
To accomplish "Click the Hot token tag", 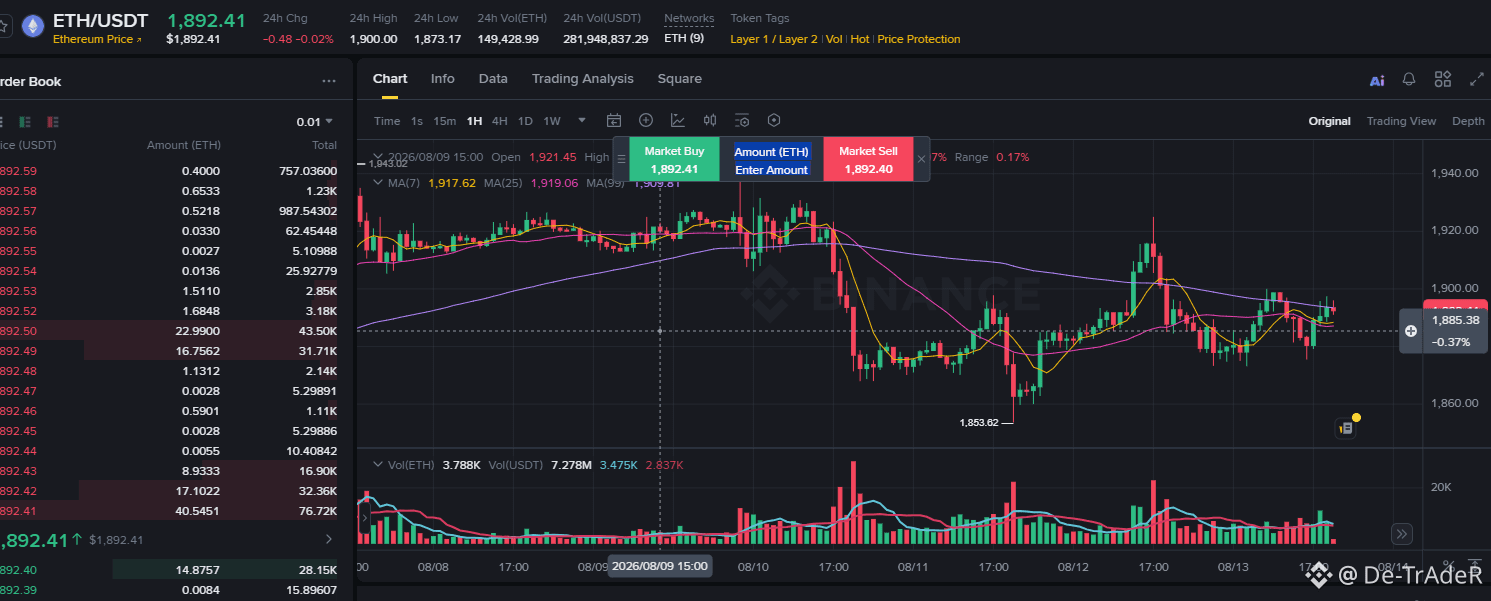I will (x=860, y=39).
